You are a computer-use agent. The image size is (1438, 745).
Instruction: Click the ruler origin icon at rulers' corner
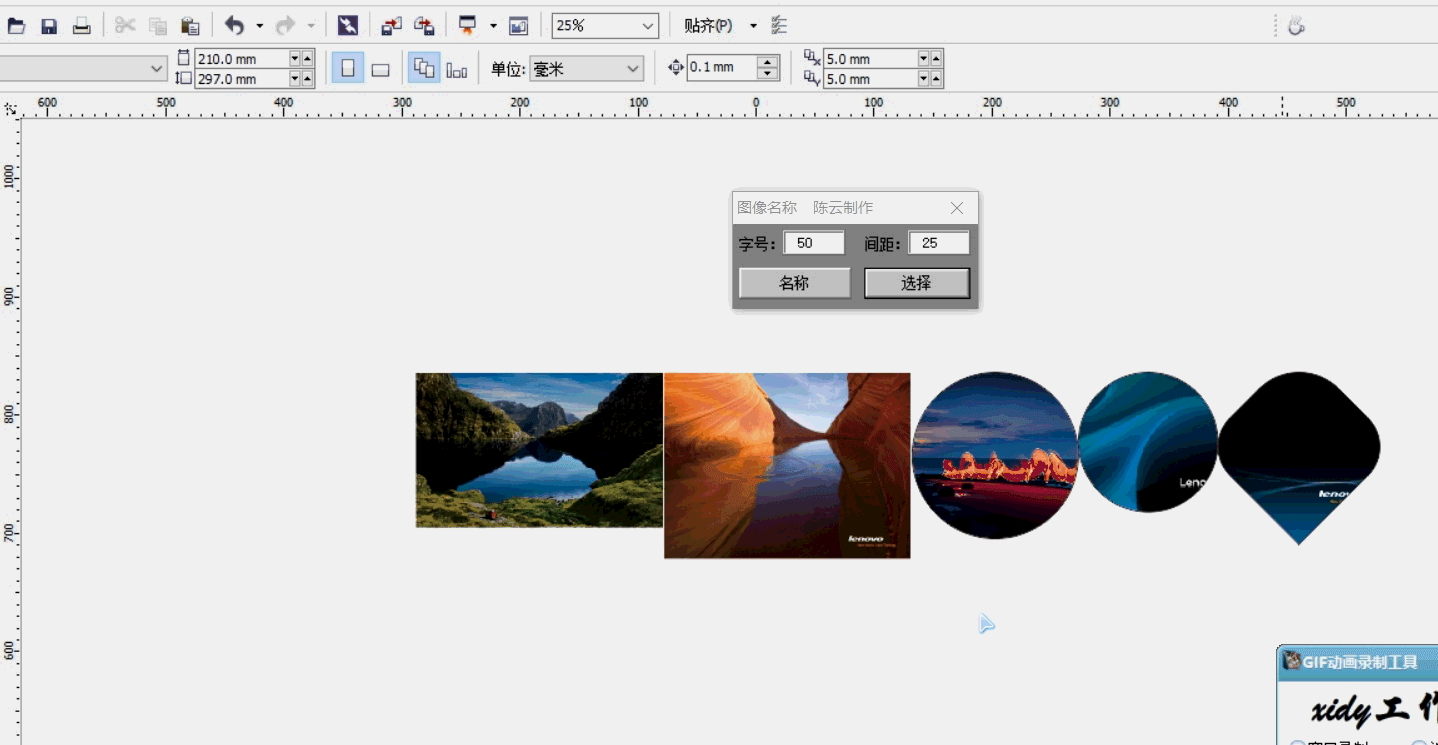11,108
